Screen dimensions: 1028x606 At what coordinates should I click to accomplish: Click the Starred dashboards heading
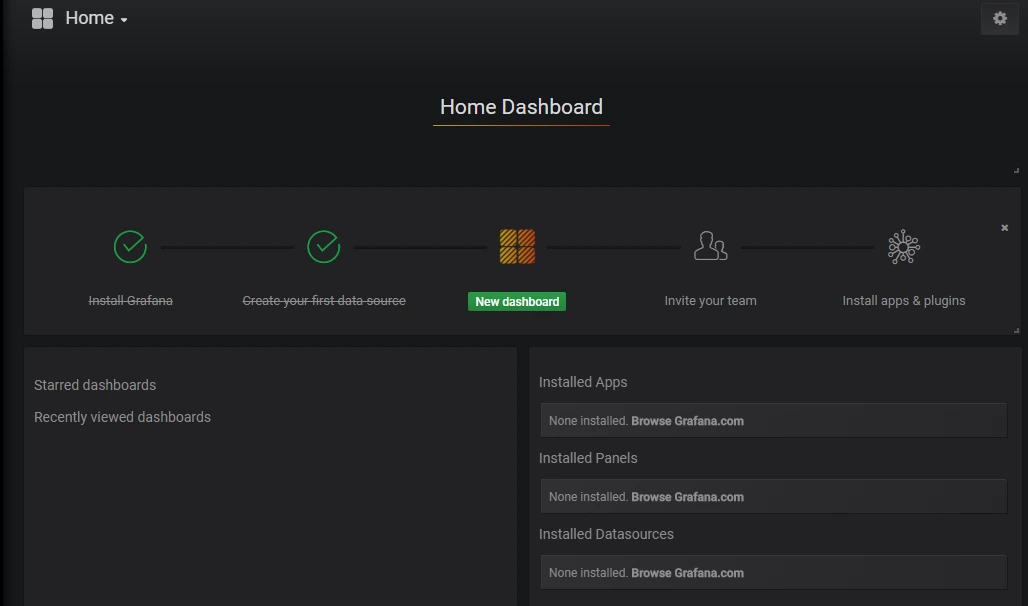(x=95, y=385)
